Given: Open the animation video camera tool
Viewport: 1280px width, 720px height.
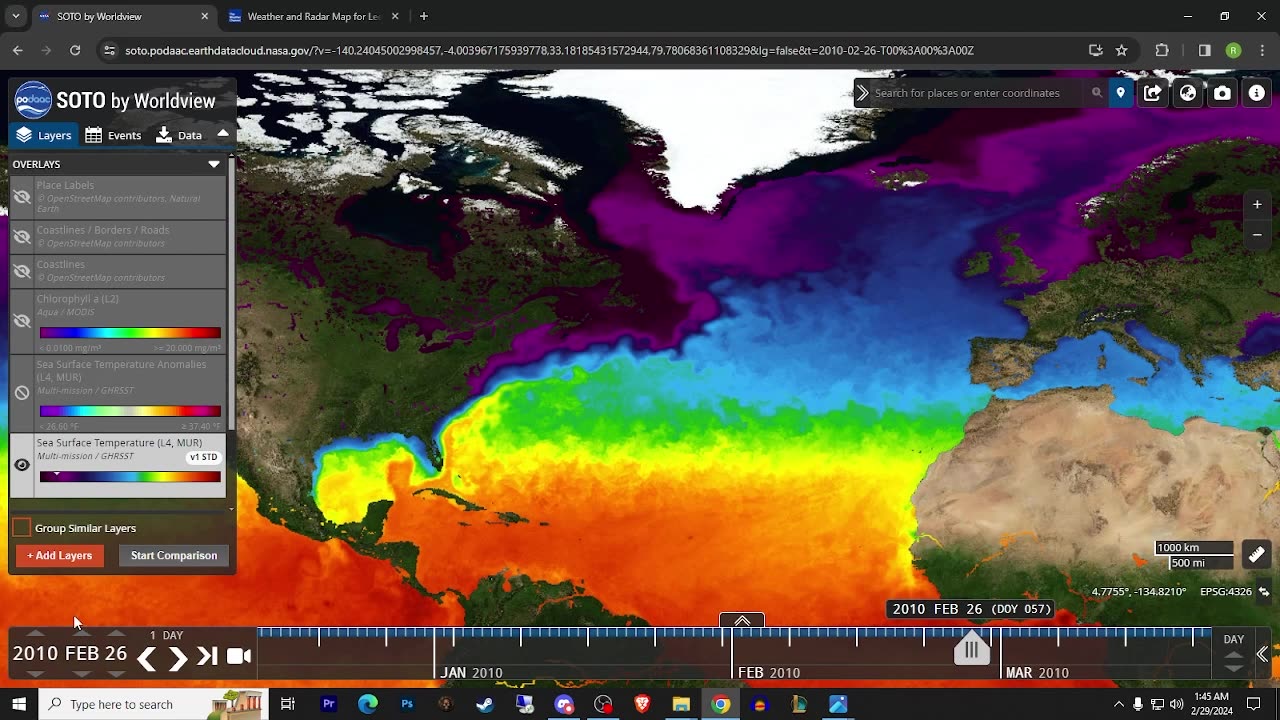Looking at the screenshot, I should [239, 656].
